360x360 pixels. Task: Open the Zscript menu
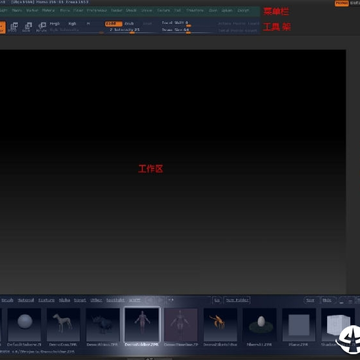click(243, 10)
